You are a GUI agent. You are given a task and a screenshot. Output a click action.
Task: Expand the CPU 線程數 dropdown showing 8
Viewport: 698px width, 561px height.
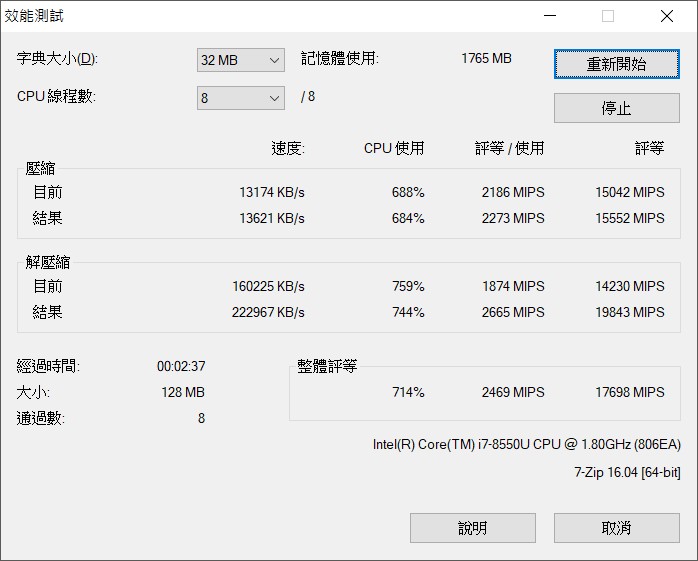[x=241, y=98]
